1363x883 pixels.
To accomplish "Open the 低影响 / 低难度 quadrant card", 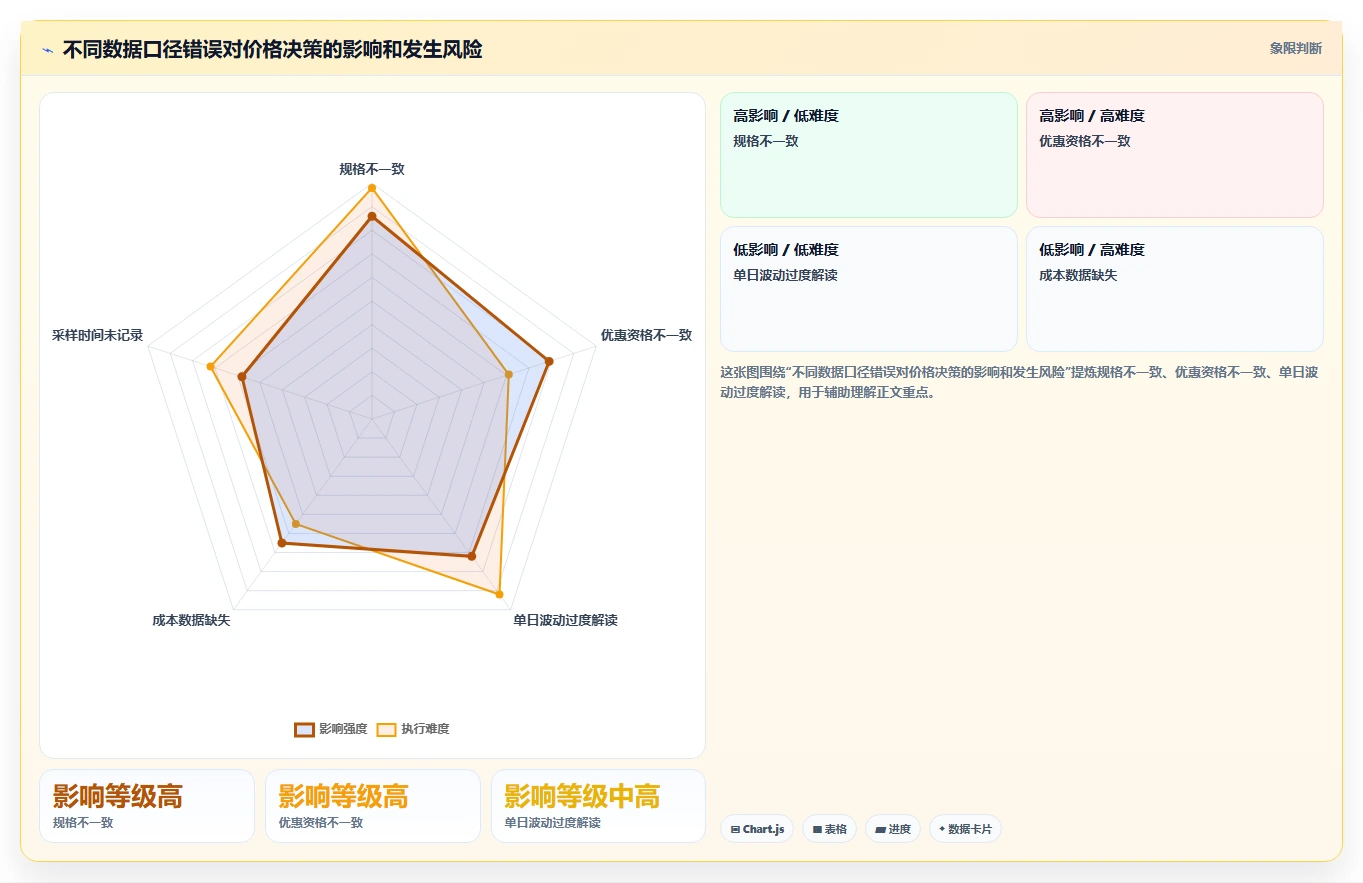I will 869,289.
